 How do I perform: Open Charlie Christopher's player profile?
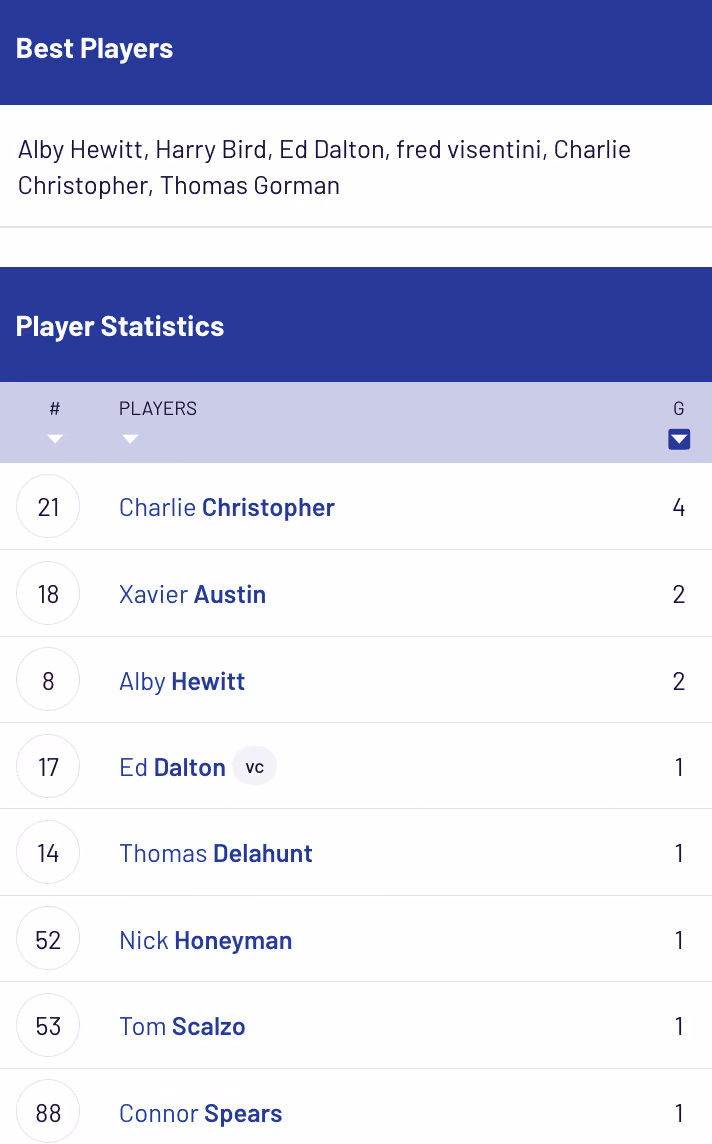pyautogui.click(x=227, y=507)
